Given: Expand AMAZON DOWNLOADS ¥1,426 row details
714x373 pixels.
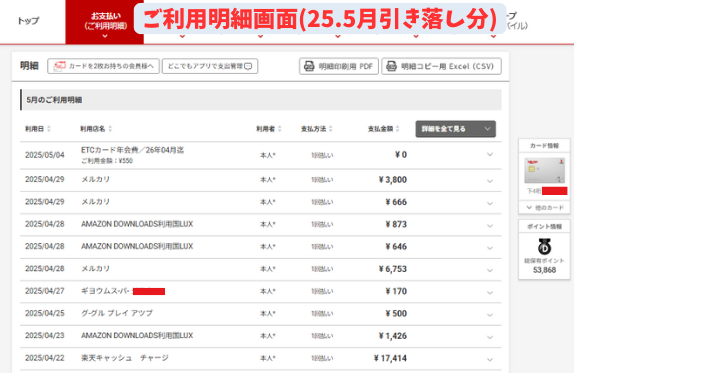Looking at the screenshot, I should pos(490,337).
